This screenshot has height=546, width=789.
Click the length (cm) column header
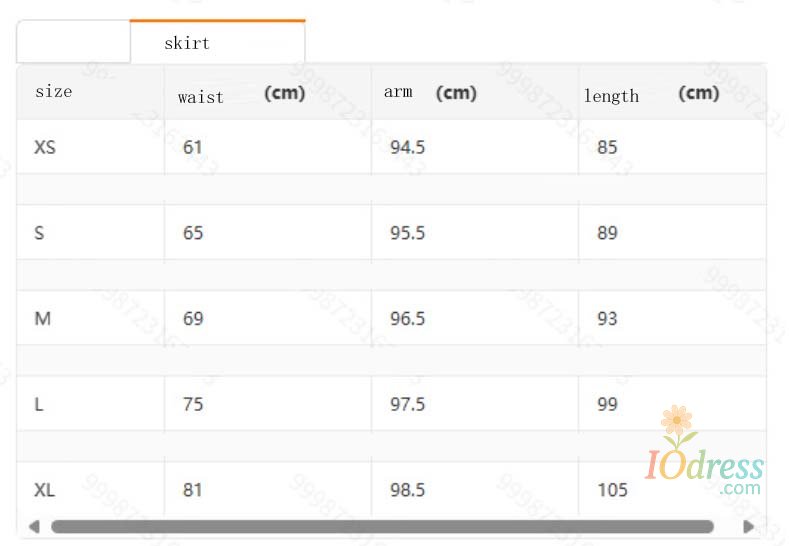[651, 94]
